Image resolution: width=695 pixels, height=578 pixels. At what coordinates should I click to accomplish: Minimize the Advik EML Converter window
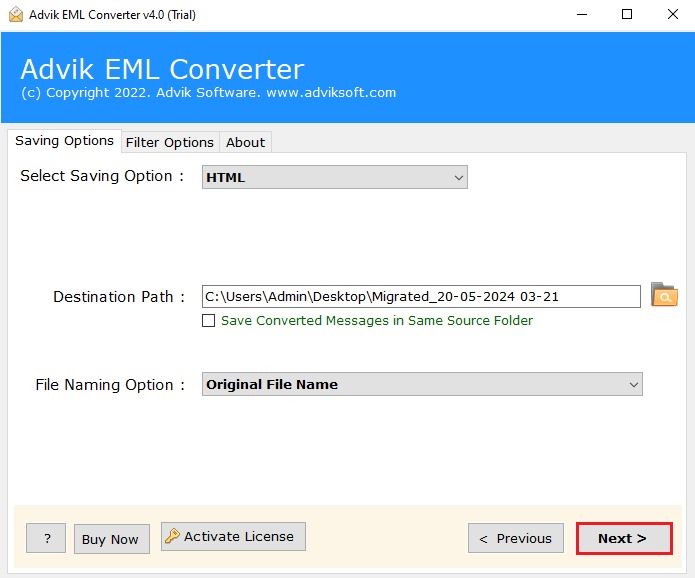click(x=582, y=15)
